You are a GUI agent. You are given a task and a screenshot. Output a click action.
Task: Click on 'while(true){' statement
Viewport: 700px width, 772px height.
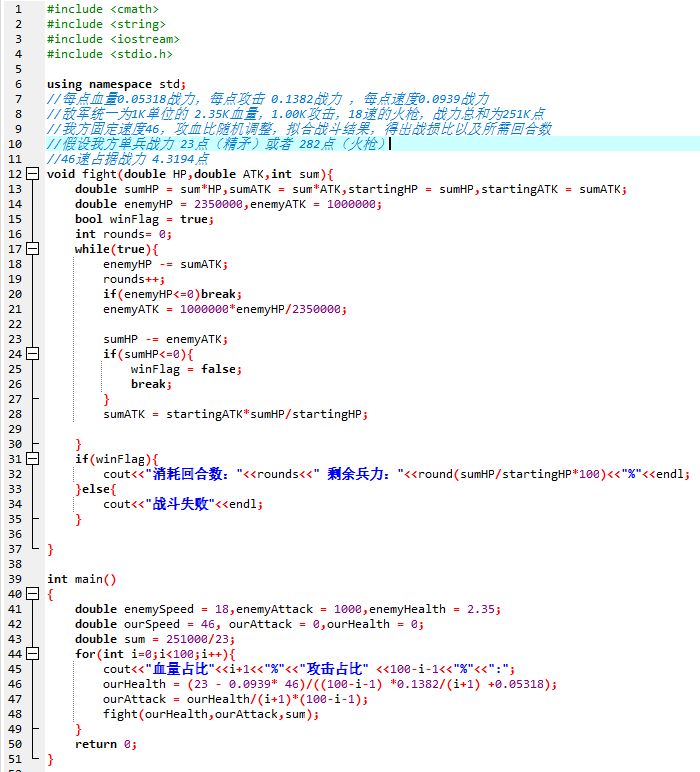tap(117, 249)
